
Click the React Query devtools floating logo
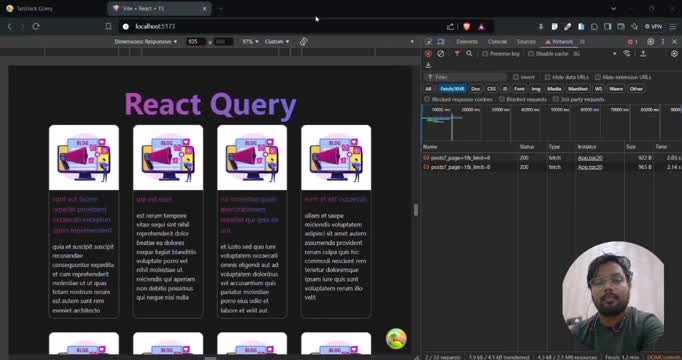pos(396,339)
